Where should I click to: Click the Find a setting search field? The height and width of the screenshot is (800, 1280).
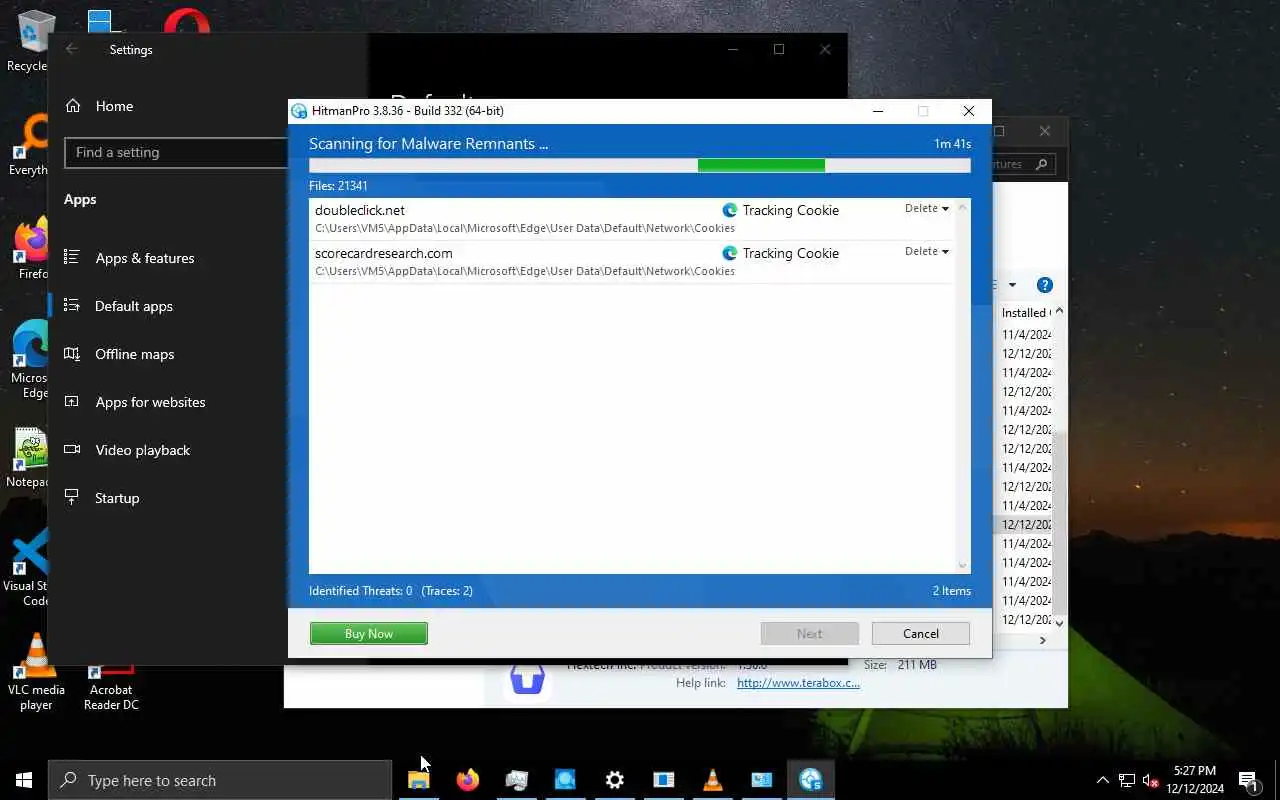pyautogui.click(x=176, y=152)
